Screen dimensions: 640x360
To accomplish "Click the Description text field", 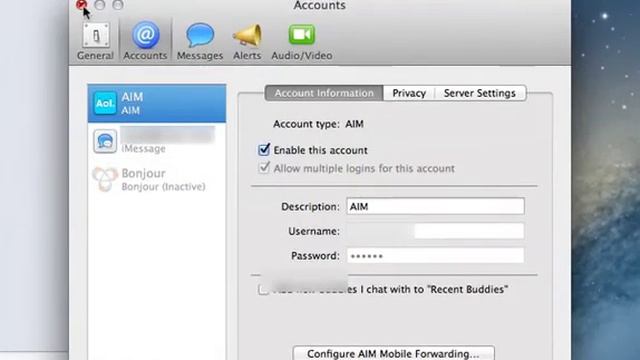I will (436, 206).
